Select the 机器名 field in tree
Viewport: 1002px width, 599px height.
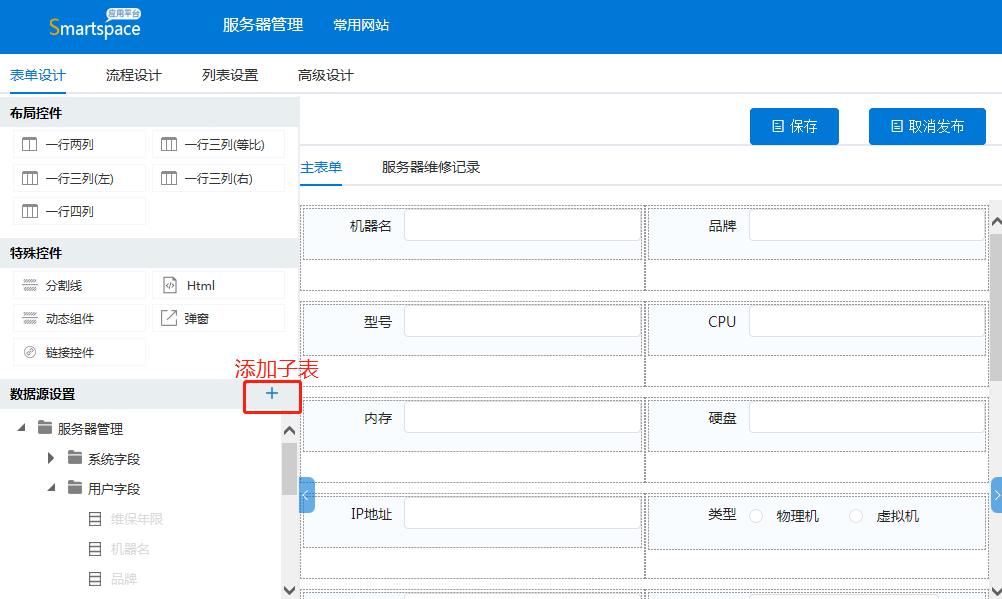[130, 549]
